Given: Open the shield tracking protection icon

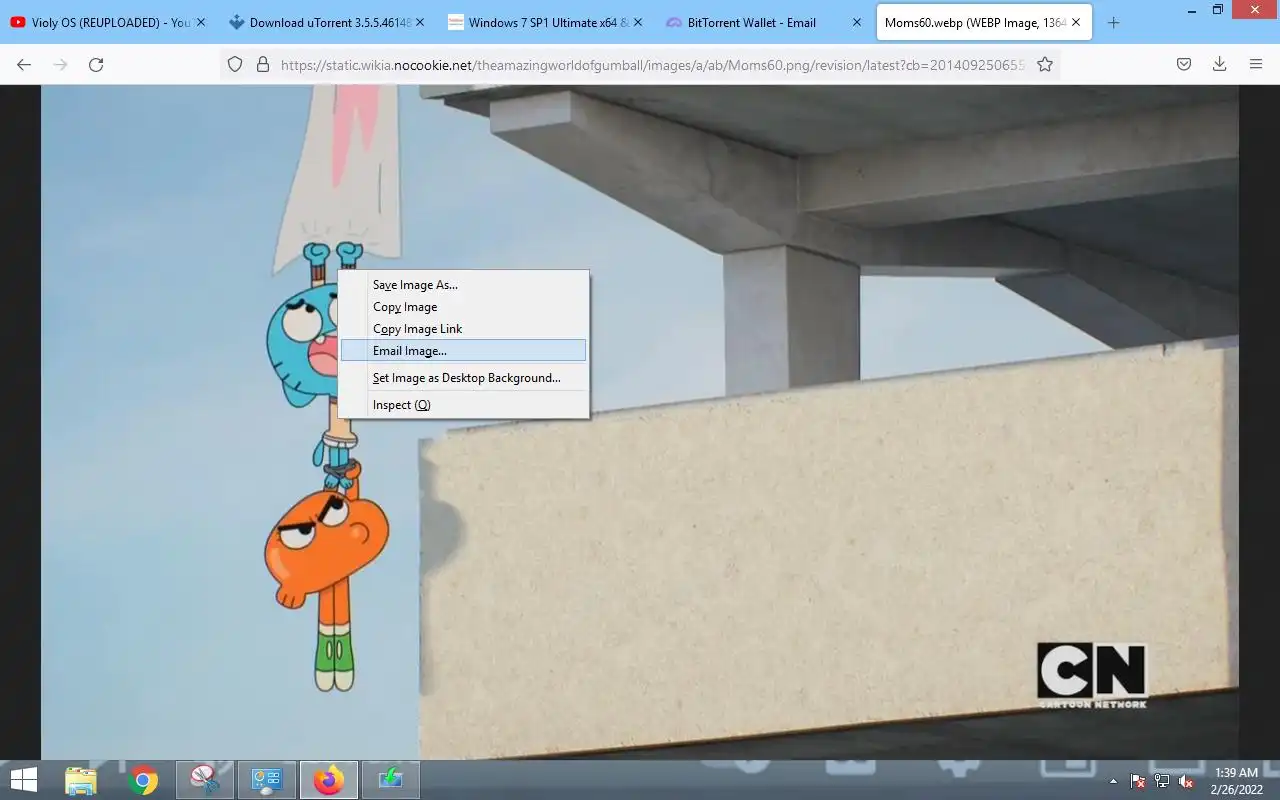Looking at the screenshot, I should [235, 64].
